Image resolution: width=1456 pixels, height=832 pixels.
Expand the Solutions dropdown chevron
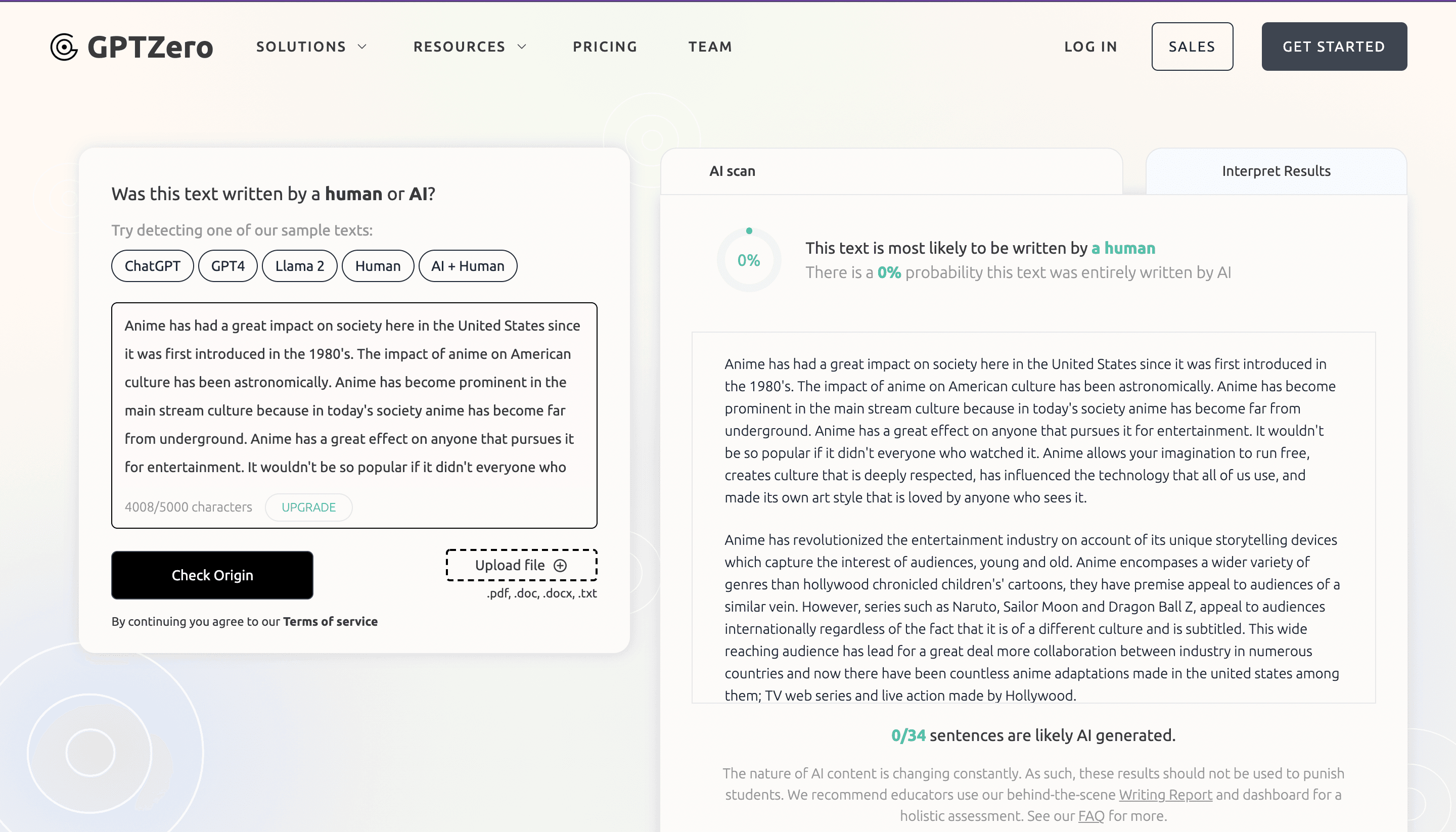(x=362, y=47)
